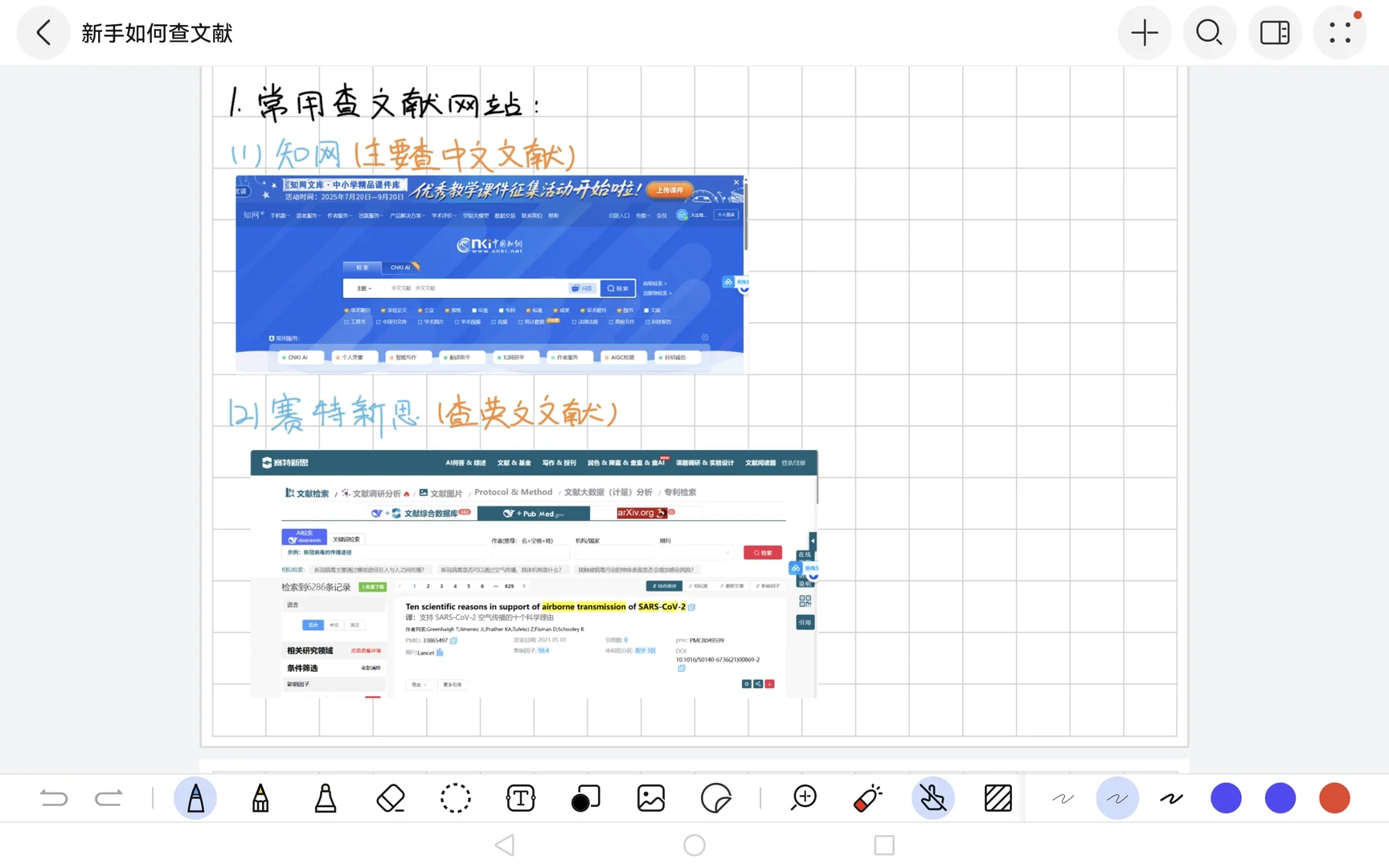Pick the red color swatch
The width and height of the screenshot is (1389, 868).
(1334, 798)
